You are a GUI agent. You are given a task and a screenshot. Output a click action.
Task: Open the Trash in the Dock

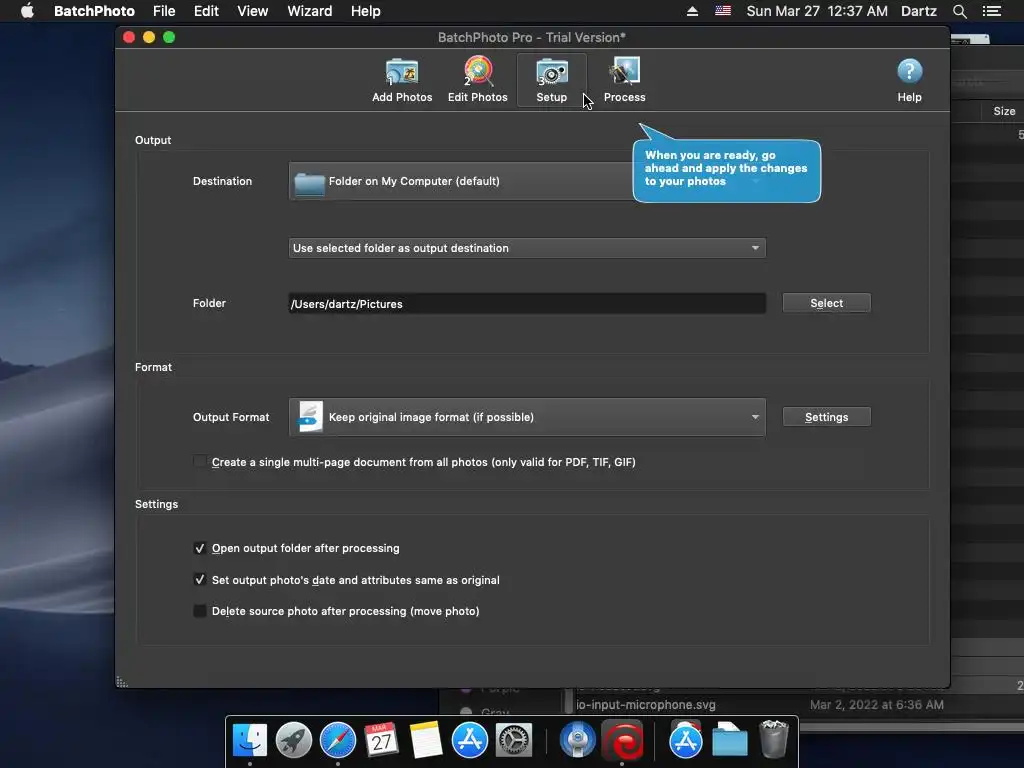774,739
